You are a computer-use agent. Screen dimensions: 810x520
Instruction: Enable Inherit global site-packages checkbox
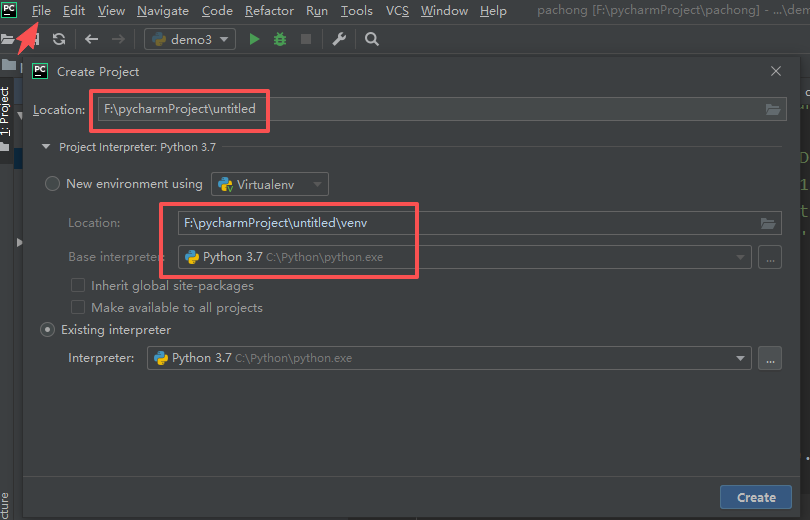pos(78,286)
